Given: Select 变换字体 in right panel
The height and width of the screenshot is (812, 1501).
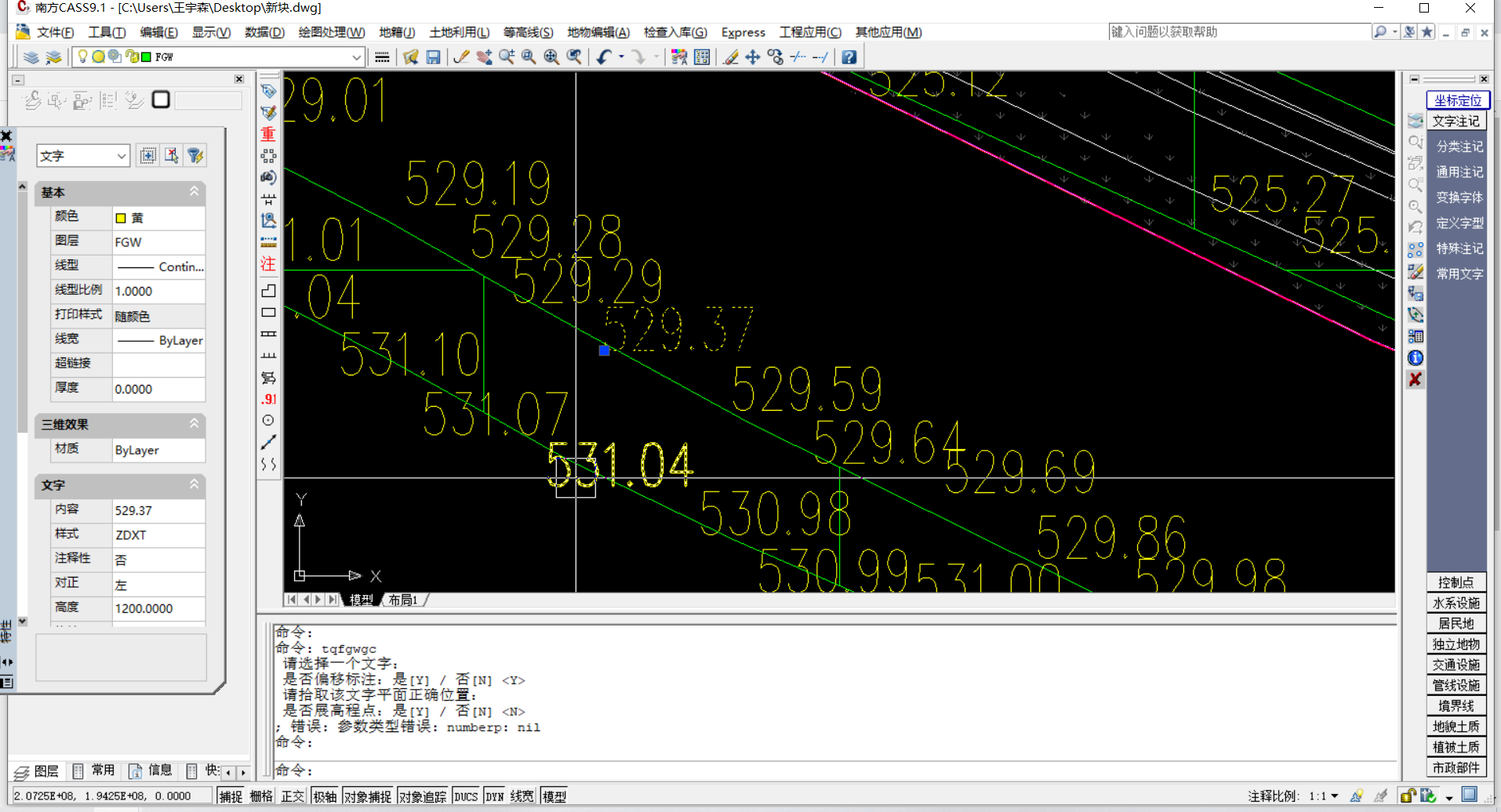Looking at the screenshot, I should (x=1459, y=198).
